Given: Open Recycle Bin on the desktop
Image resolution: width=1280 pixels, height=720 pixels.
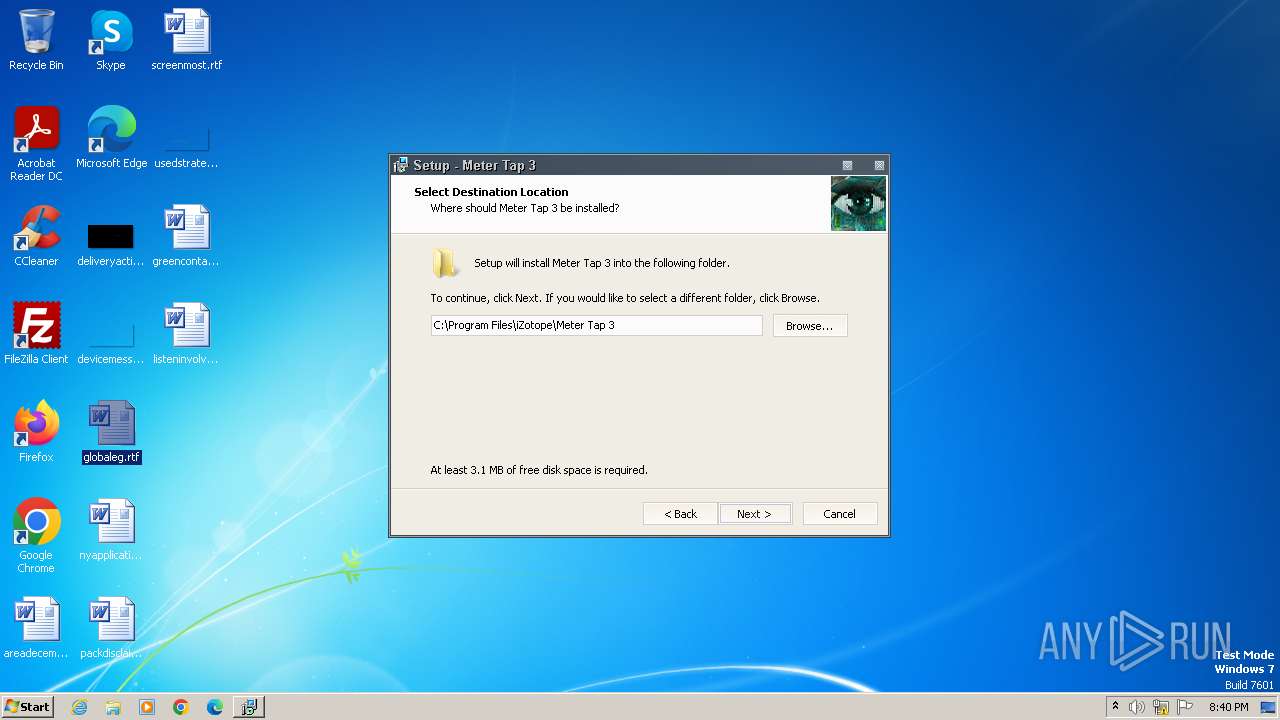Looking at the screenshot, I should pyautogui.click(x=36, y=40).
